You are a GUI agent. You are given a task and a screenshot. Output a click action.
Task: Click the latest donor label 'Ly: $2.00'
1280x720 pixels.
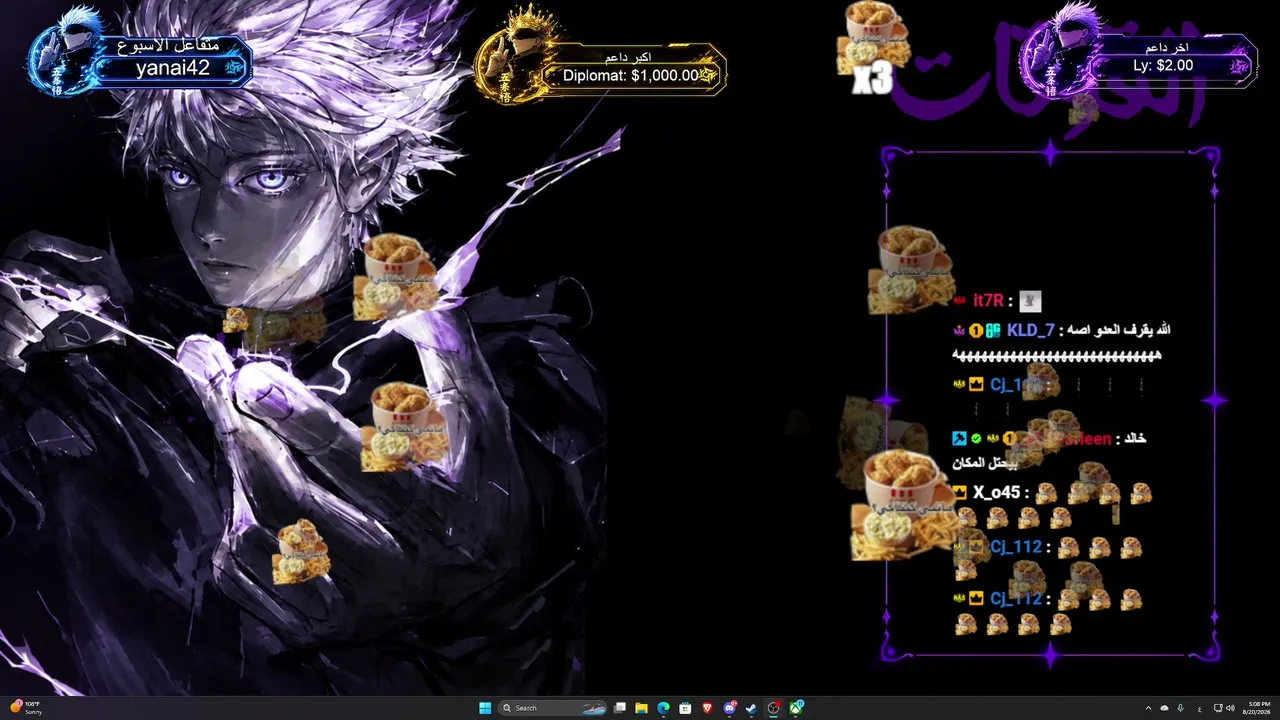click(1163, 65)
